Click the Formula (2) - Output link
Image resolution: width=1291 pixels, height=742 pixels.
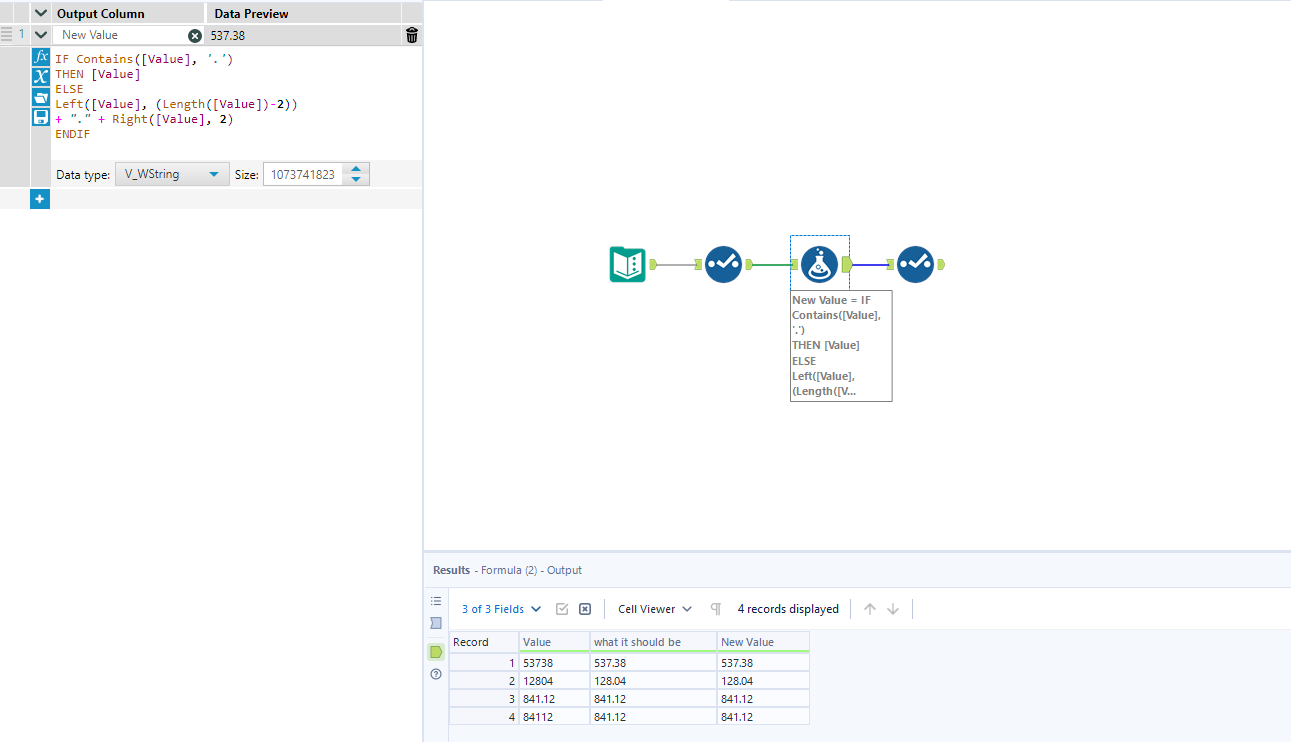[x=530, y=568]
